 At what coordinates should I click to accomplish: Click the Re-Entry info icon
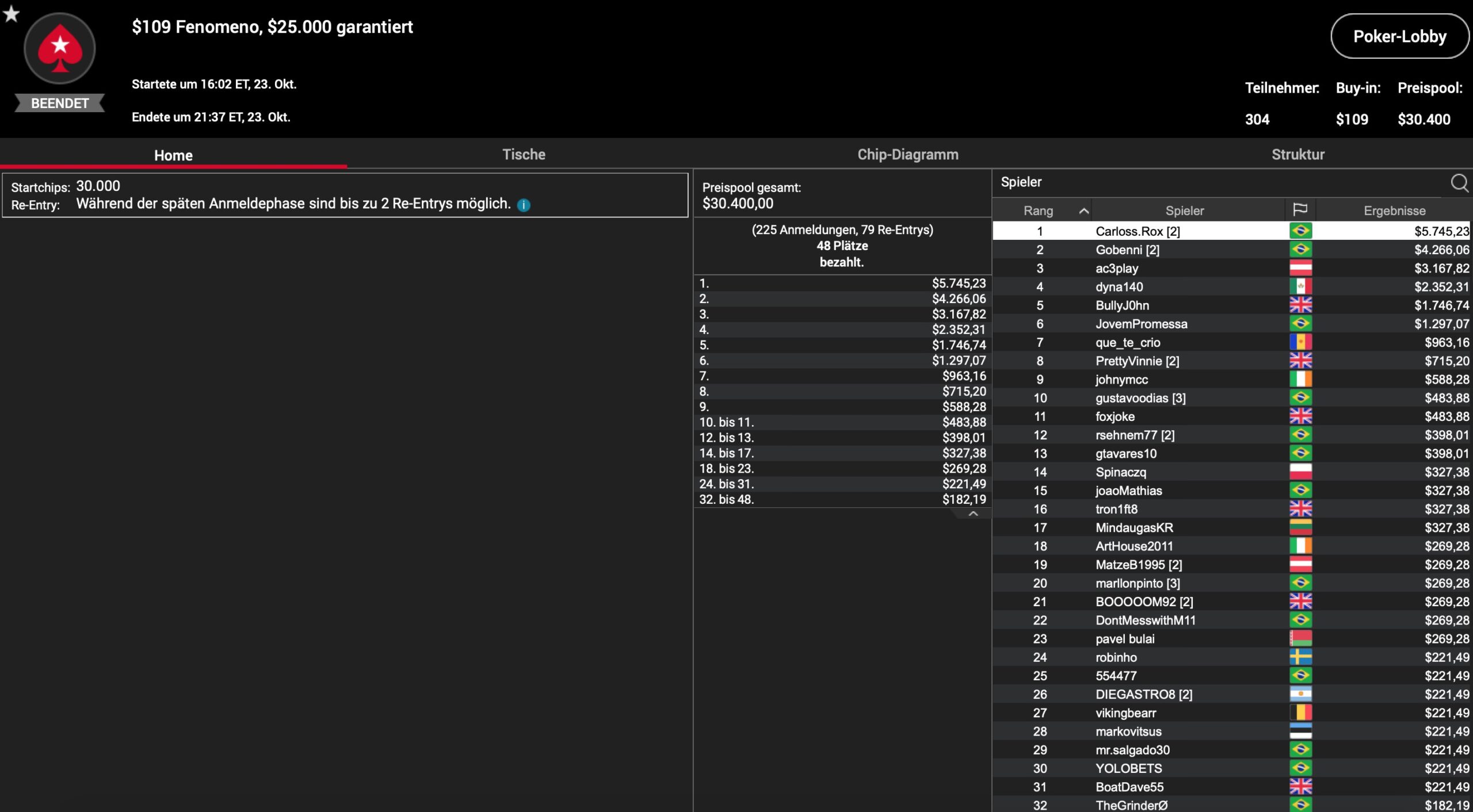point(524,205)
